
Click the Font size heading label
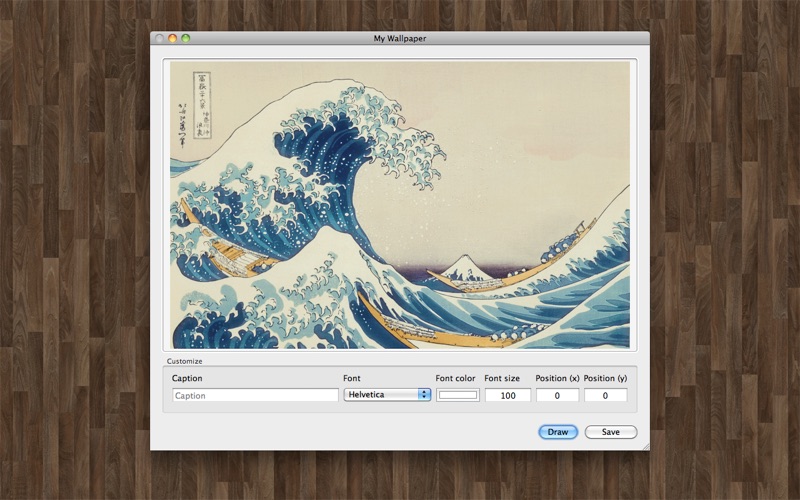pos(502,378)
